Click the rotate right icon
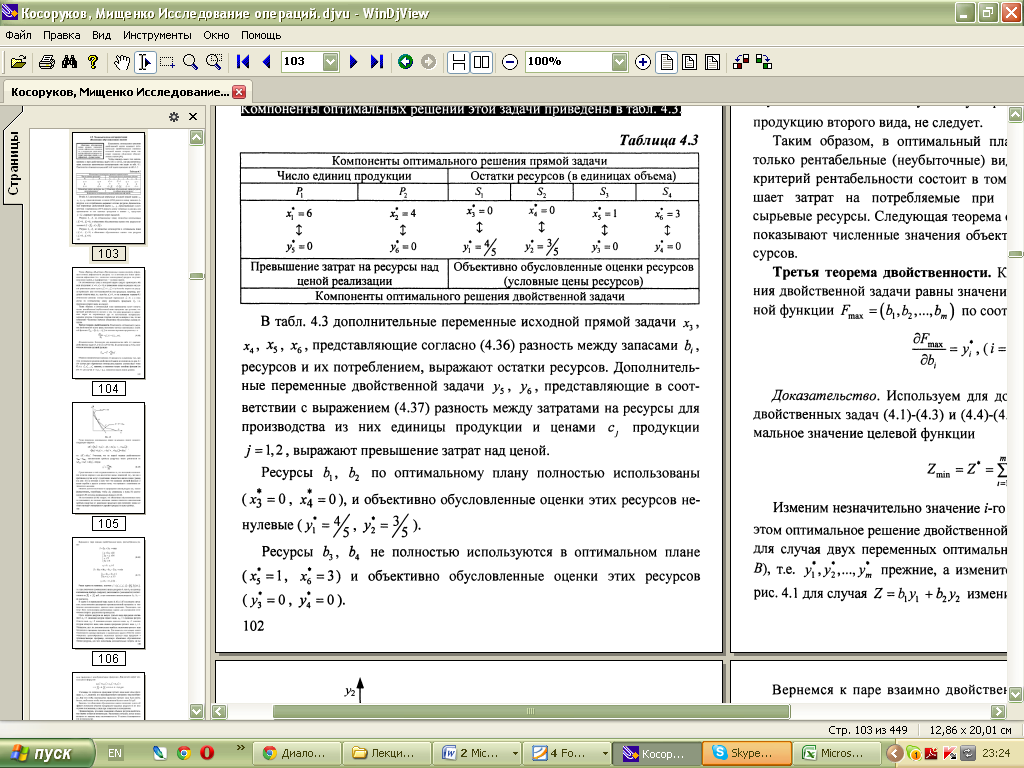1024x768 pixels. (764, 62)
